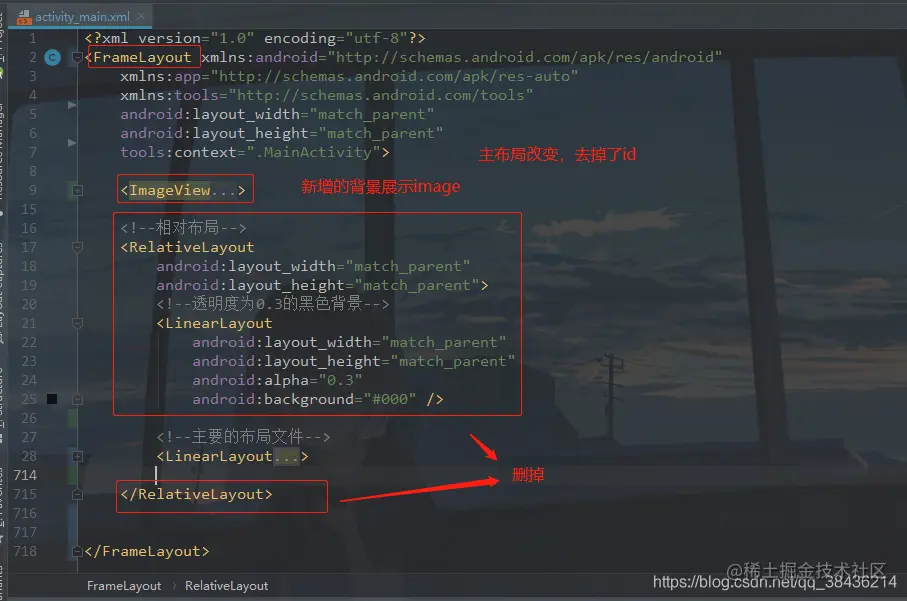The height and width of the screenshot is (601, 907).
Task: Click the </RelativeLayout> closing tag
Action: pos(196,495)
